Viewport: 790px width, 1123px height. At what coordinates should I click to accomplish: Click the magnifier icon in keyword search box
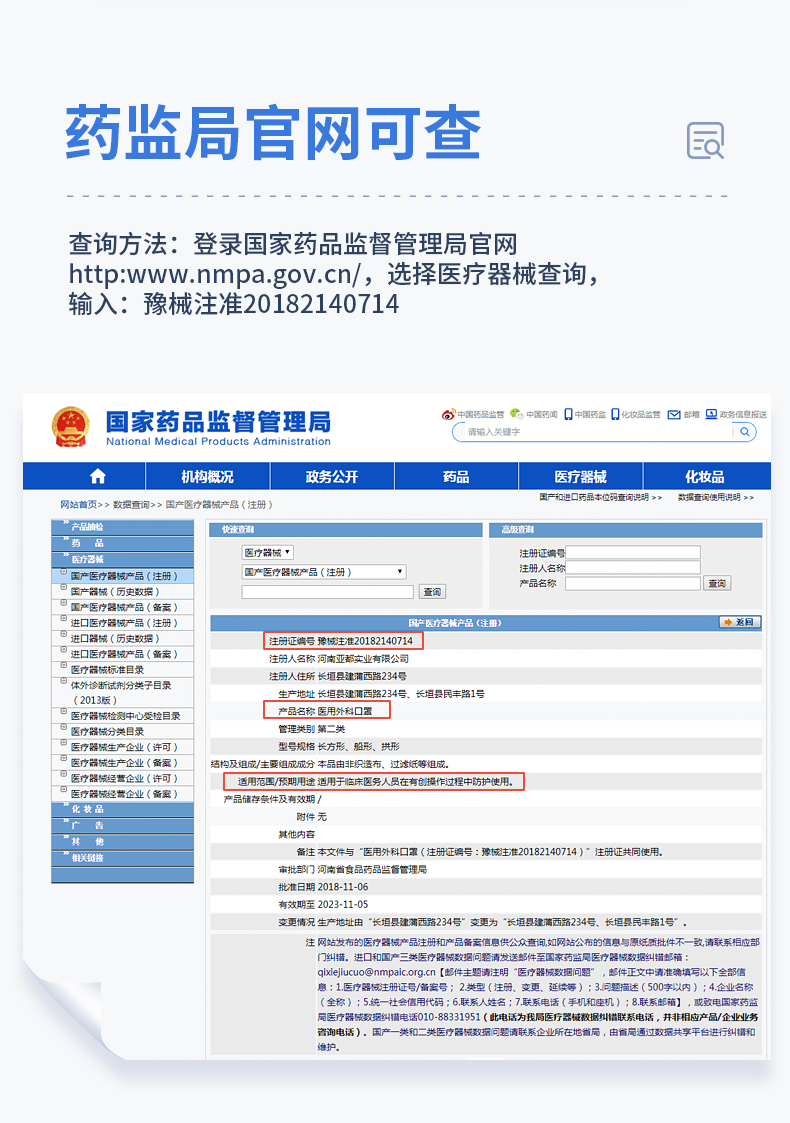click(744, 432)
